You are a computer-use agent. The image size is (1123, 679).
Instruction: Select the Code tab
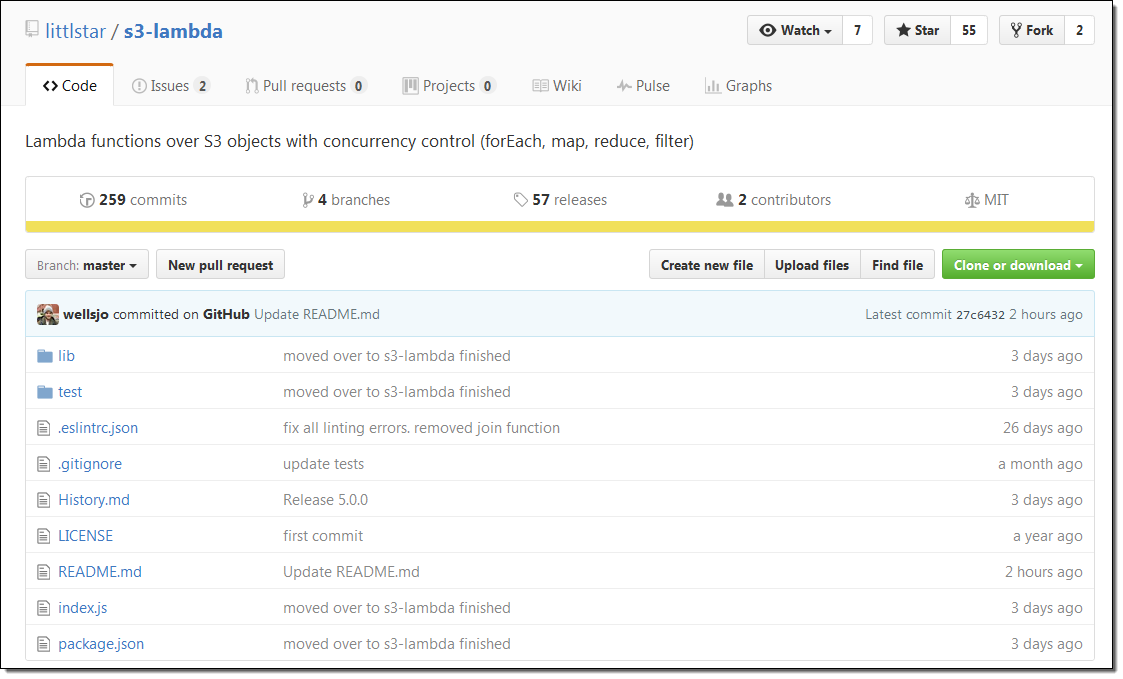pos(69,86)
